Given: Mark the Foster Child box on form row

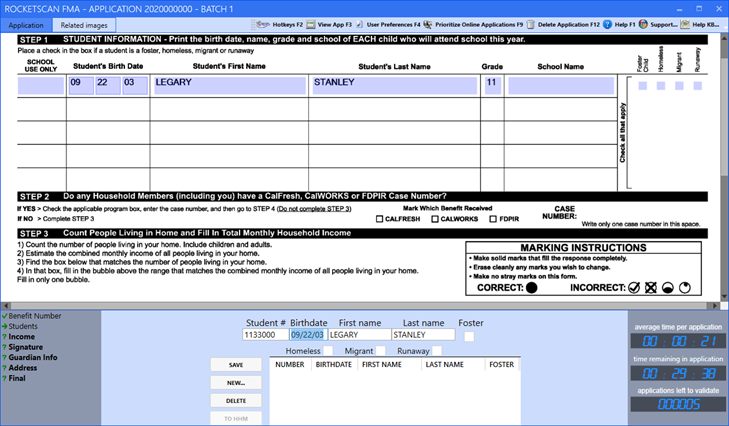Looking at the screenshot, I should [643, 86].
